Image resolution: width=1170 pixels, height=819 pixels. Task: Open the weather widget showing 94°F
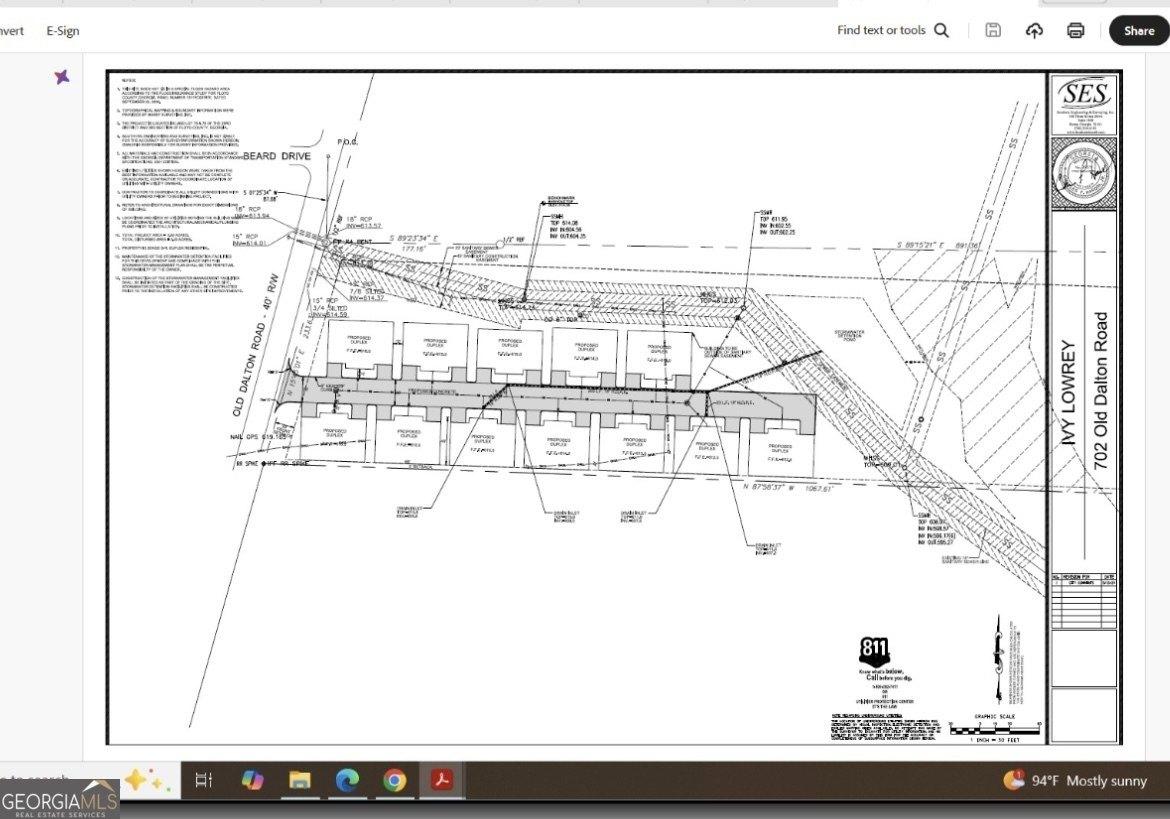tap(1075, 780)
